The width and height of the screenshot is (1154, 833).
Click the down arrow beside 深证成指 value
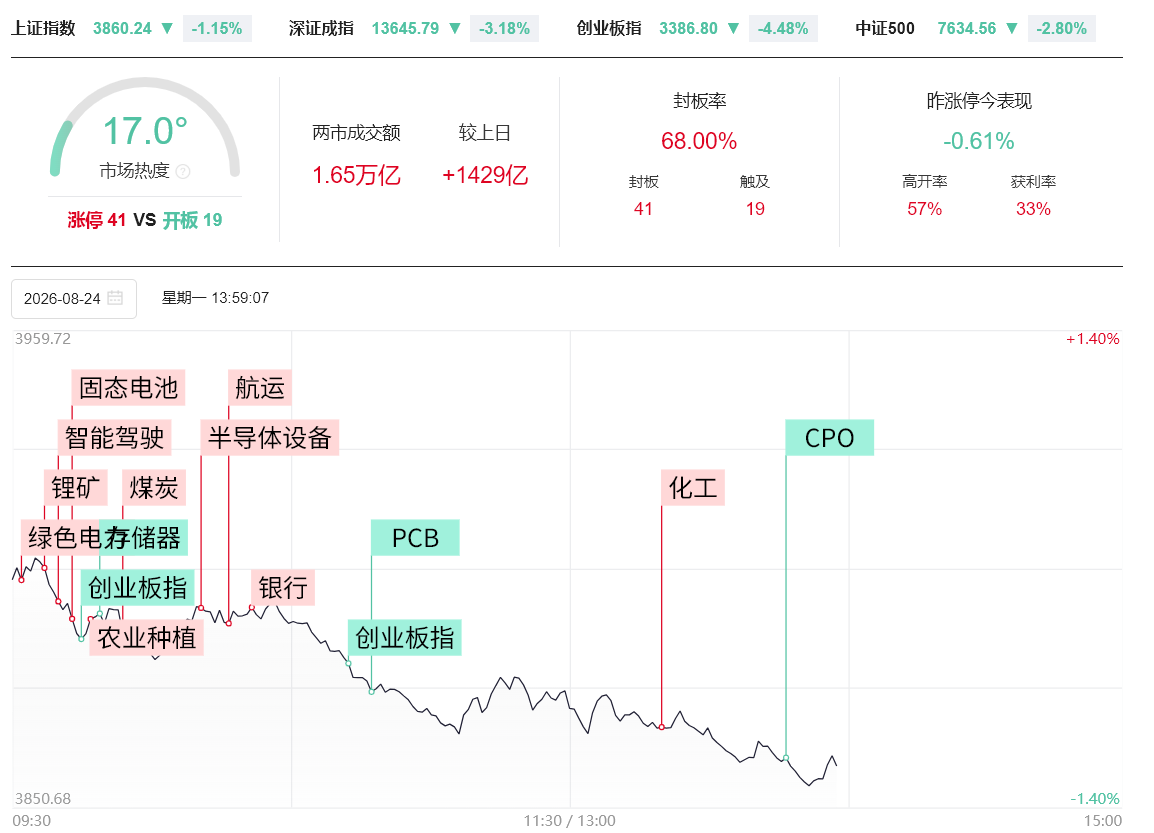coord(455,29)
